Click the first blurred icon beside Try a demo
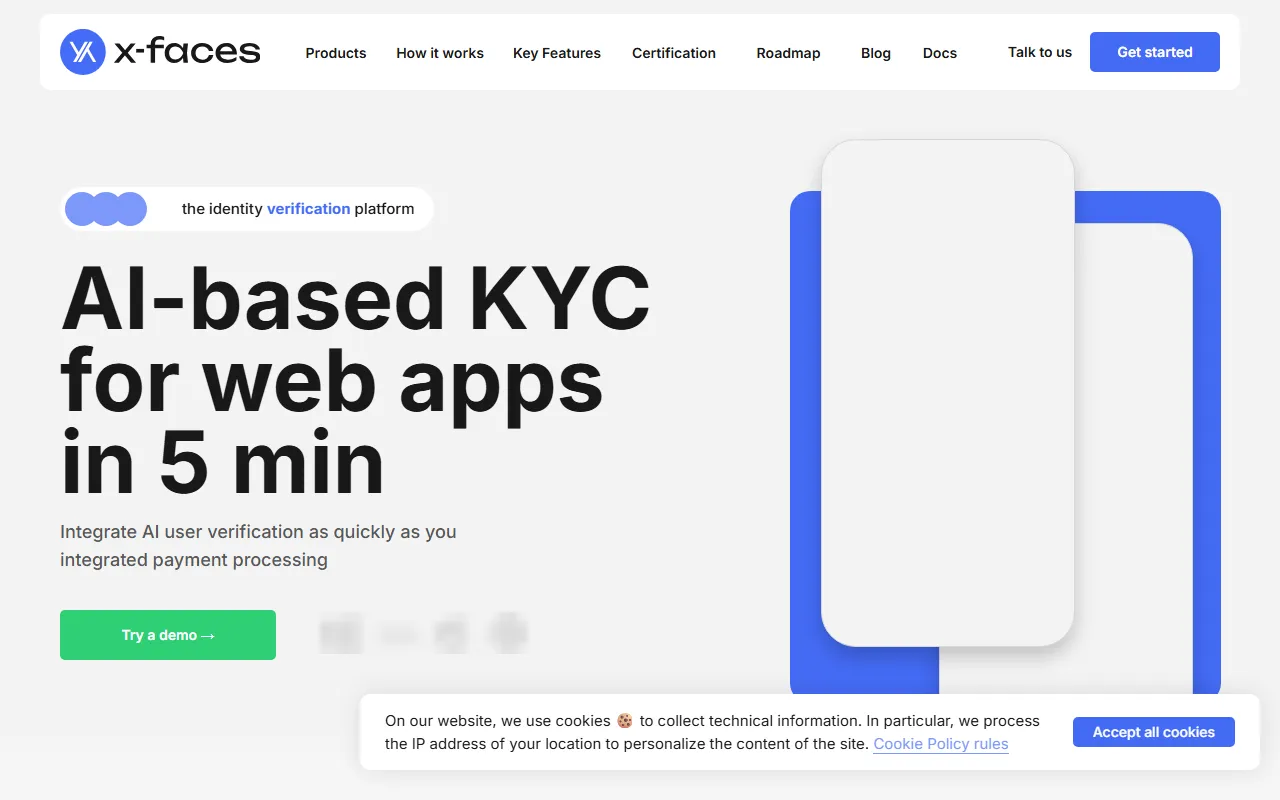Screen dimensions: 1280x800 coord(340,634)
